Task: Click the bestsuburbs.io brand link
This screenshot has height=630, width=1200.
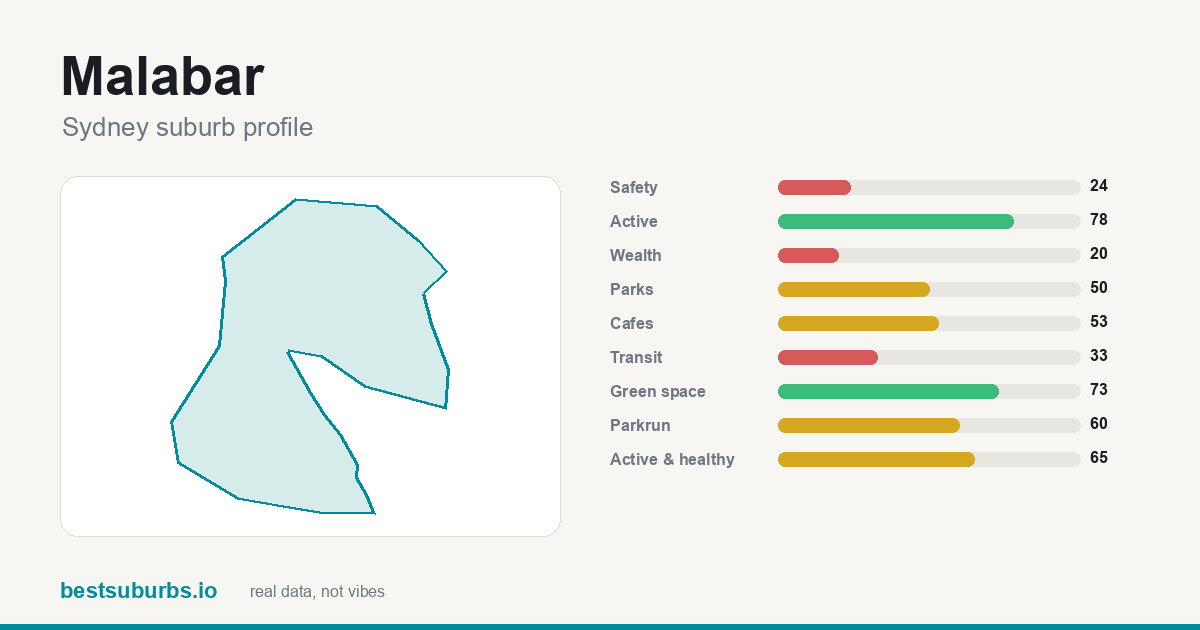Action: [138, 591]
